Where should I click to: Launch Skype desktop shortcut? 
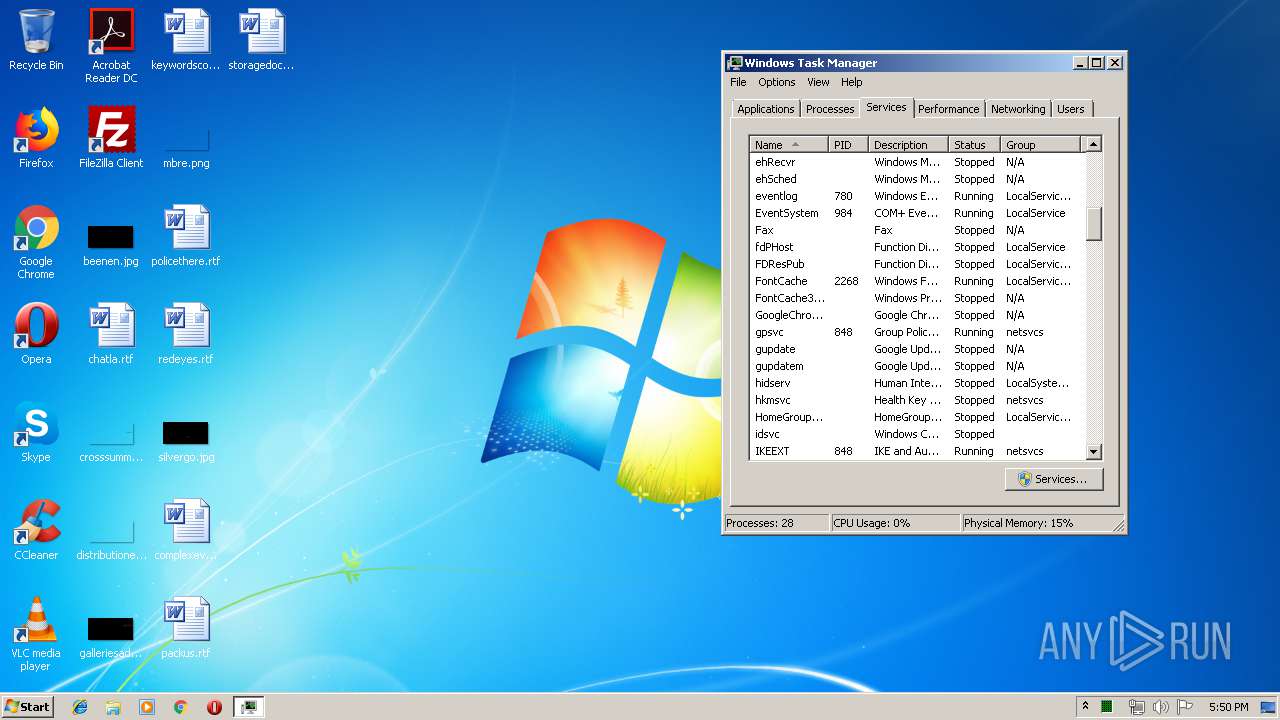point(36,432)
